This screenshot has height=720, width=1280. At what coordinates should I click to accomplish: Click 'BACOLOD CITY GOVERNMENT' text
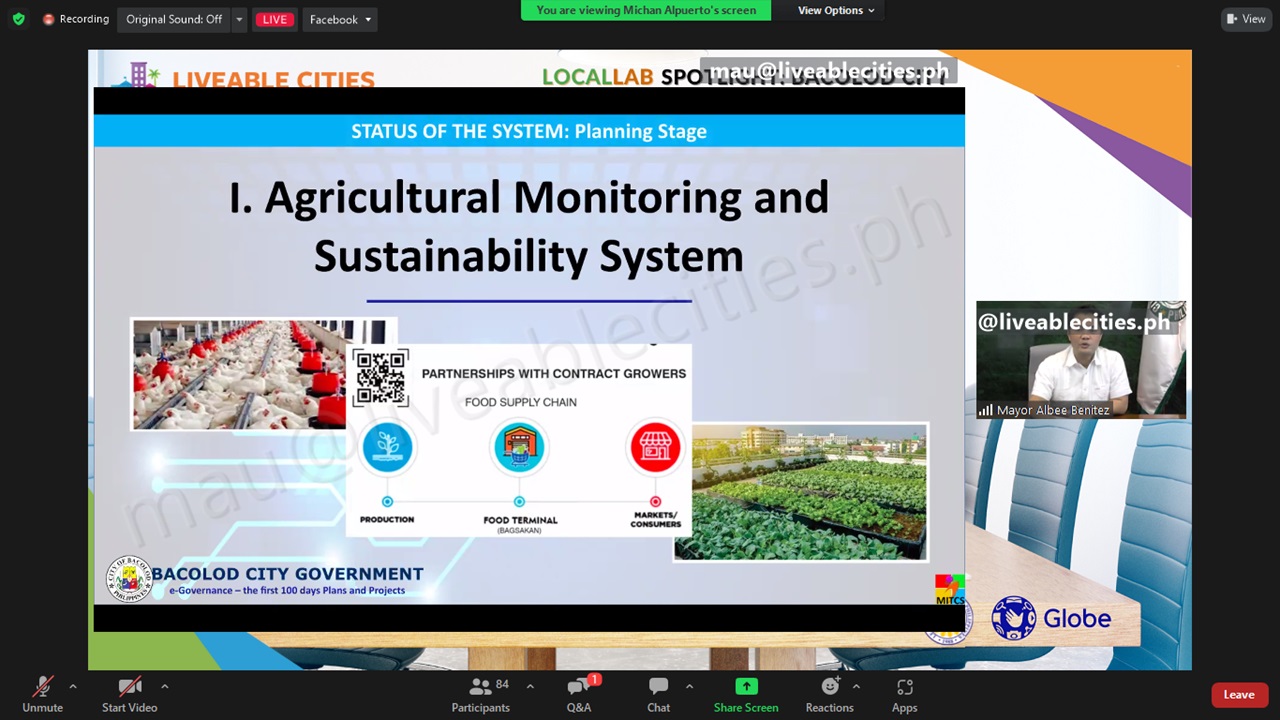(x=287, y=573)
